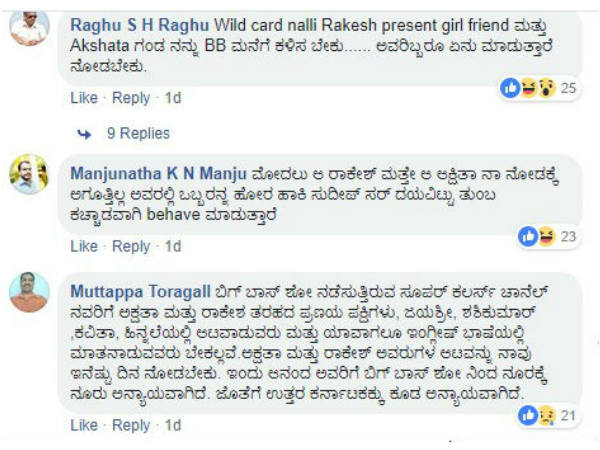Image resolution: width=600 pixels, height=450 pixels.
Task: Reply to Manjunatha K N Manju's comment
Action: click(x=131, y=246)
